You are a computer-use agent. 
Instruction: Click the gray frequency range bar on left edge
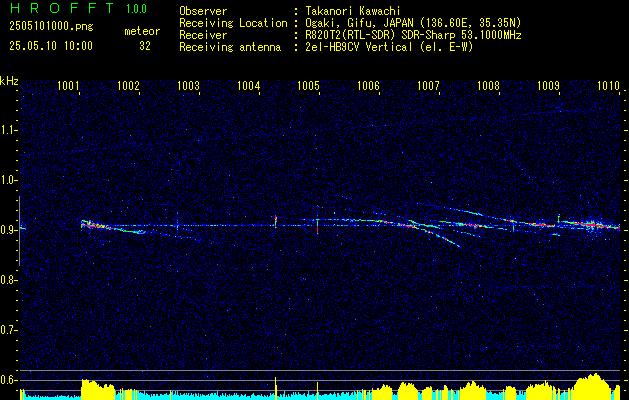point(20,231)
